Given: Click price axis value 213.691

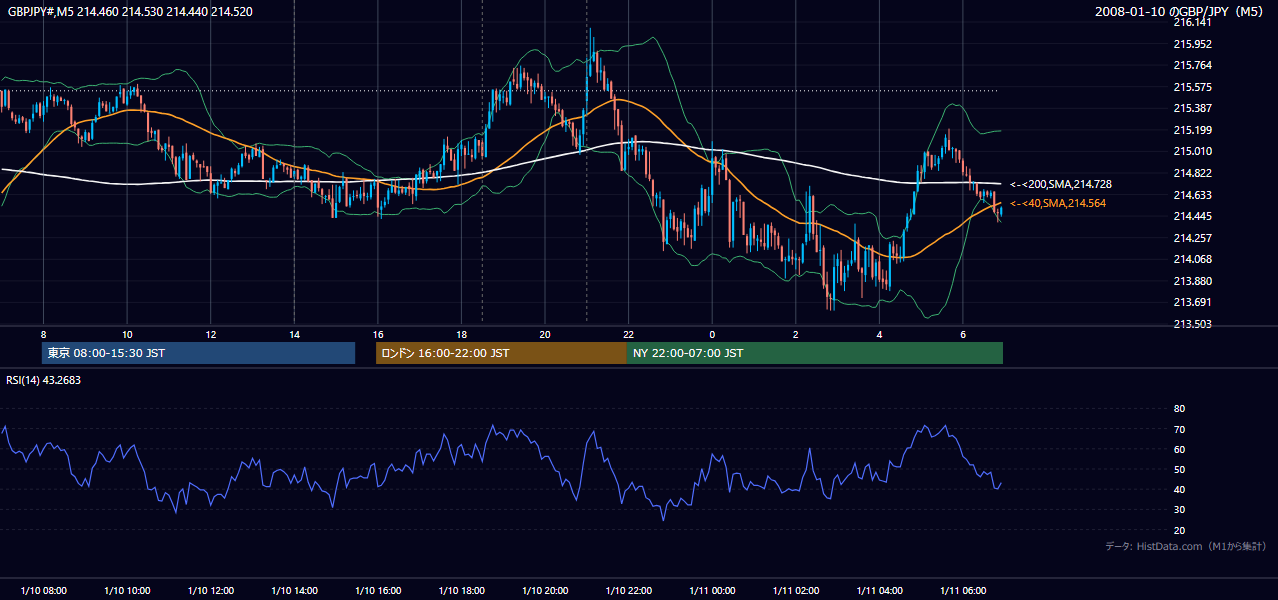Looking at the screenshot, I should 1192,302.
